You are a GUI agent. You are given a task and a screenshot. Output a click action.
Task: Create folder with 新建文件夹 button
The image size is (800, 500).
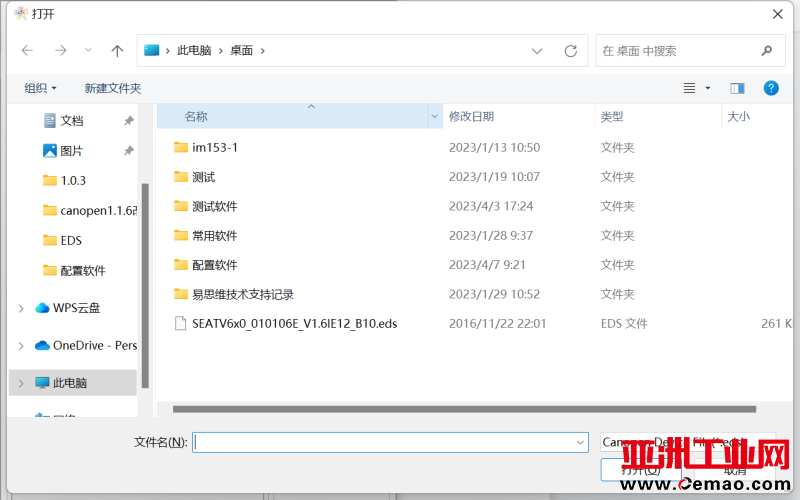[113, 88]
